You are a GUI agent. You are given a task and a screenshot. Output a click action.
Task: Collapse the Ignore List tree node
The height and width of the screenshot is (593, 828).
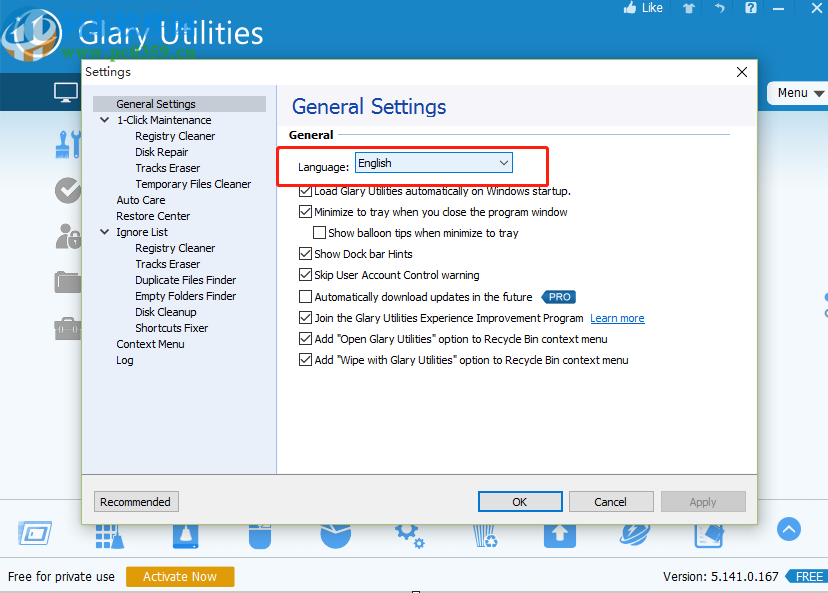105,232
